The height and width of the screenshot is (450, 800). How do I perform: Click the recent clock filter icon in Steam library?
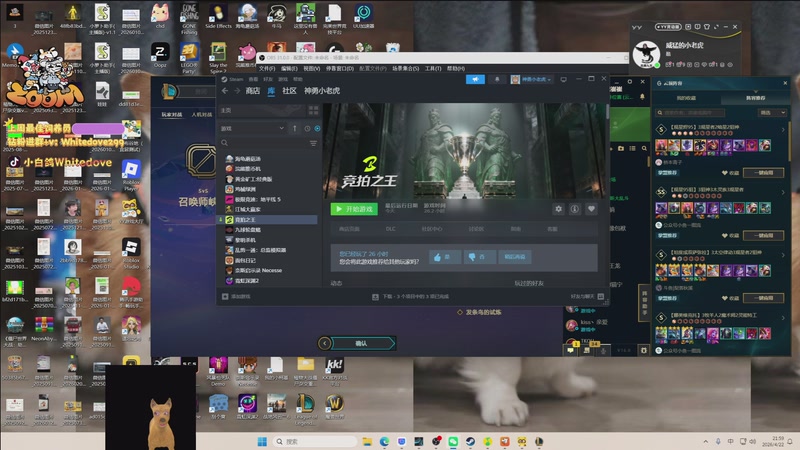tap(307, 129)
